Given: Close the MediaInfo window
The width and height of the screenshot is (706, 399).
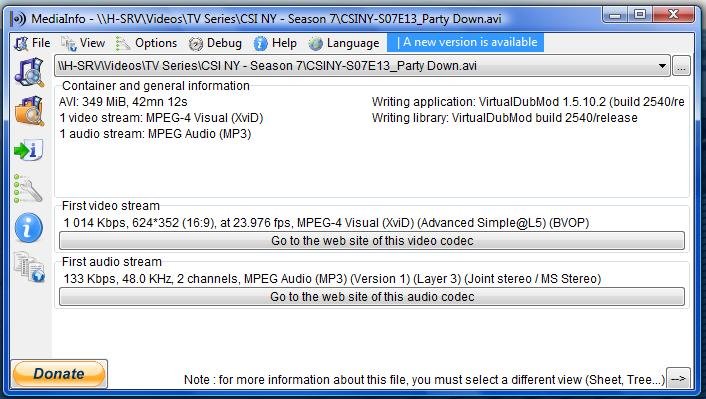Looking at the screenshot, I should point(673,14).
